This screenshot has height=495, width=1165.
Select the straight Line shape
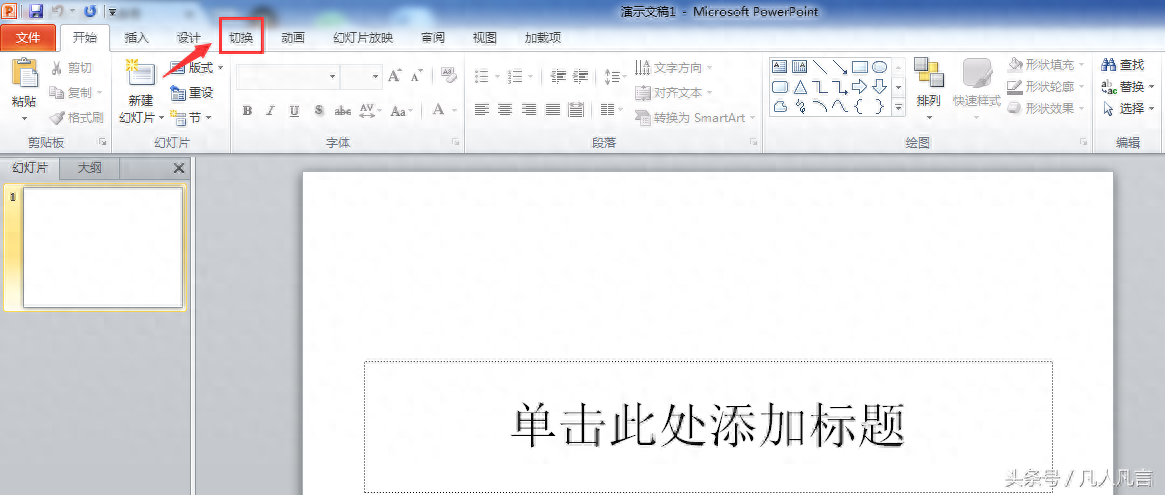(x=820, y=67)
